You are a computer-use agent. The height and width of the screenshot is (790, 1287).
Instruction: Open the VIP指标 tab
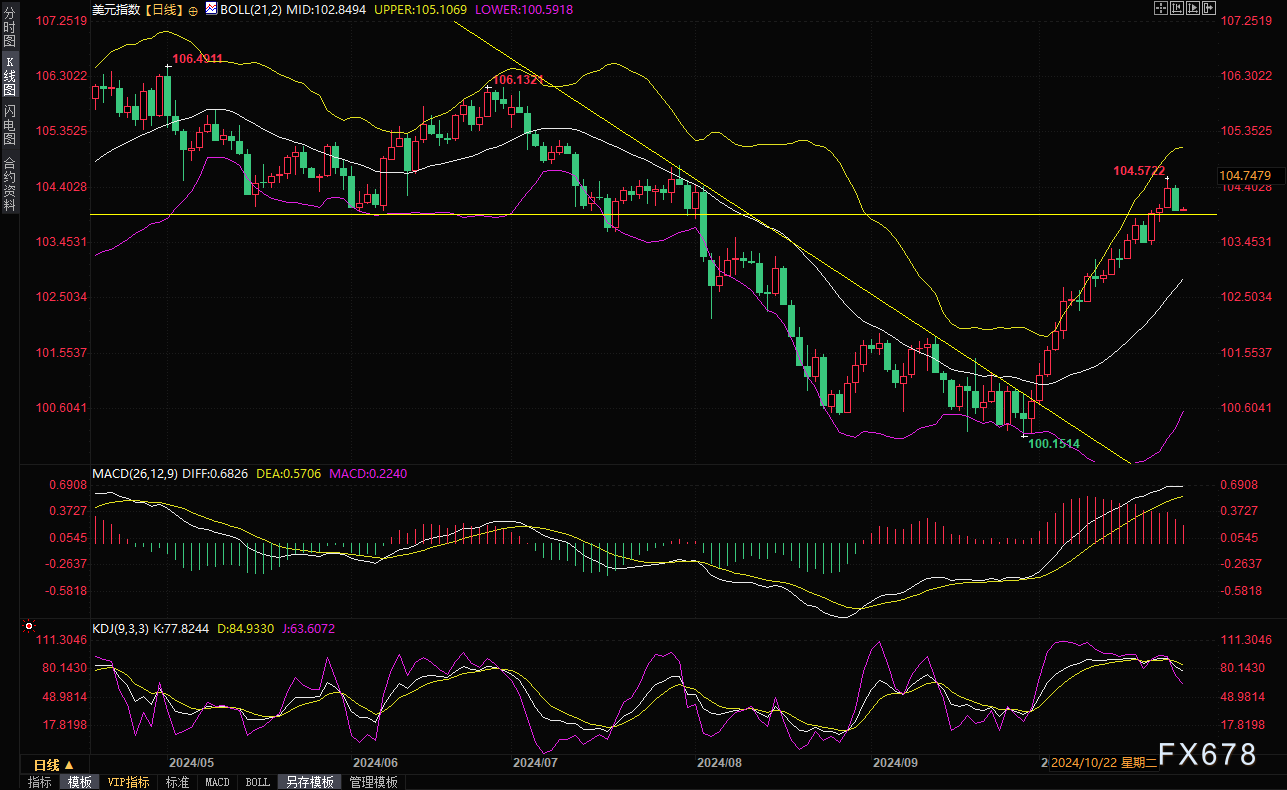tap(128, 782)
